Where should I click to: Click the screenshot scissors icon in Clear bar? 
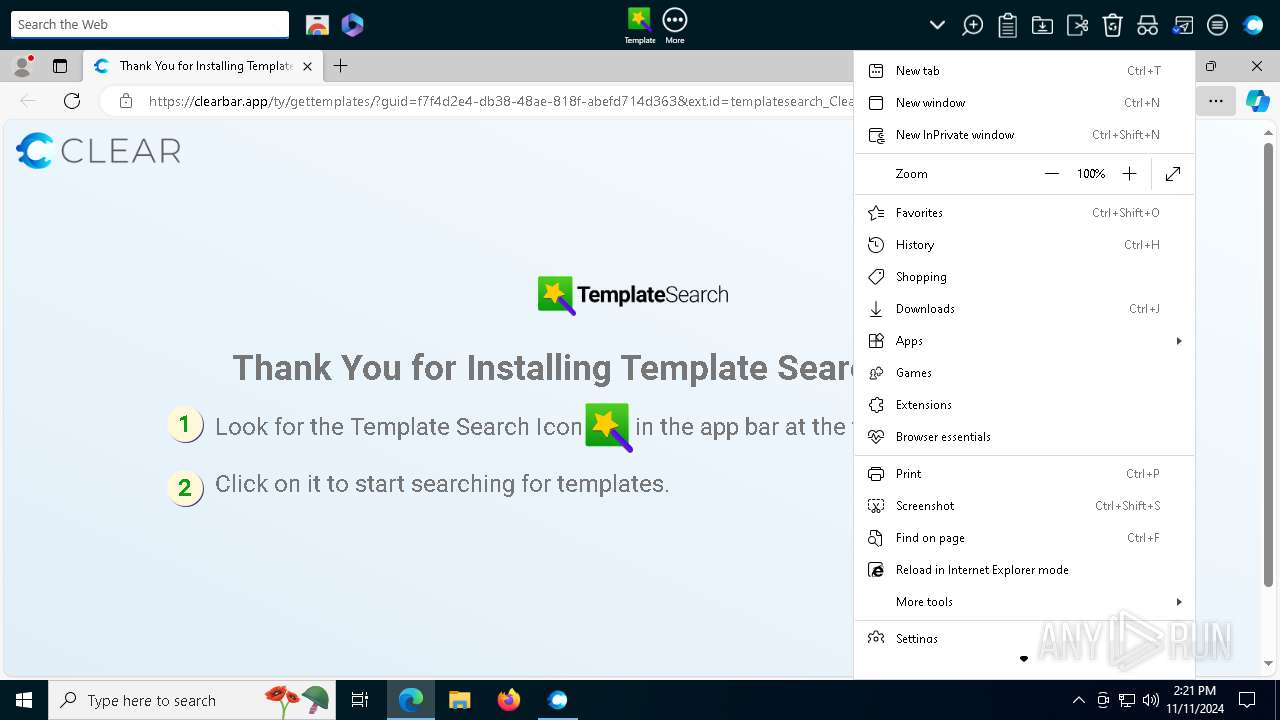click(x=1077, y=25)
